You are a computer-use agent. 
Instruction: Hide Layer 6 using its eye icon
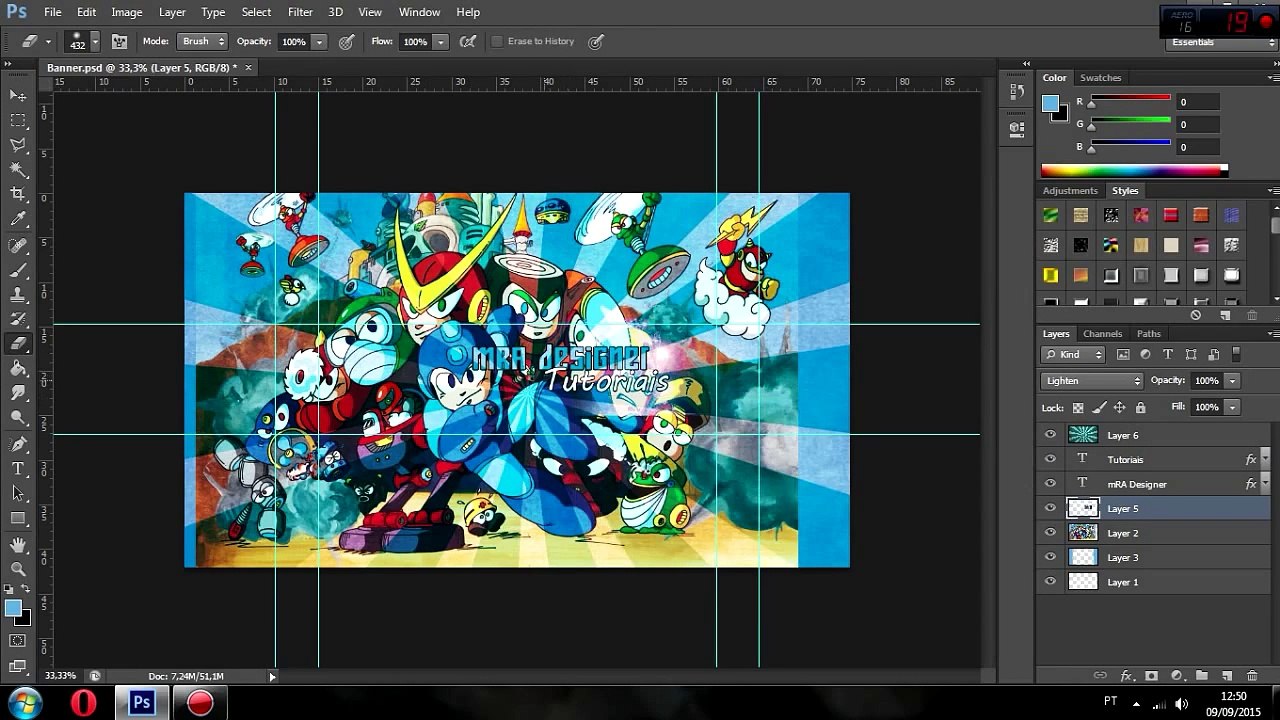point(1050,435)
